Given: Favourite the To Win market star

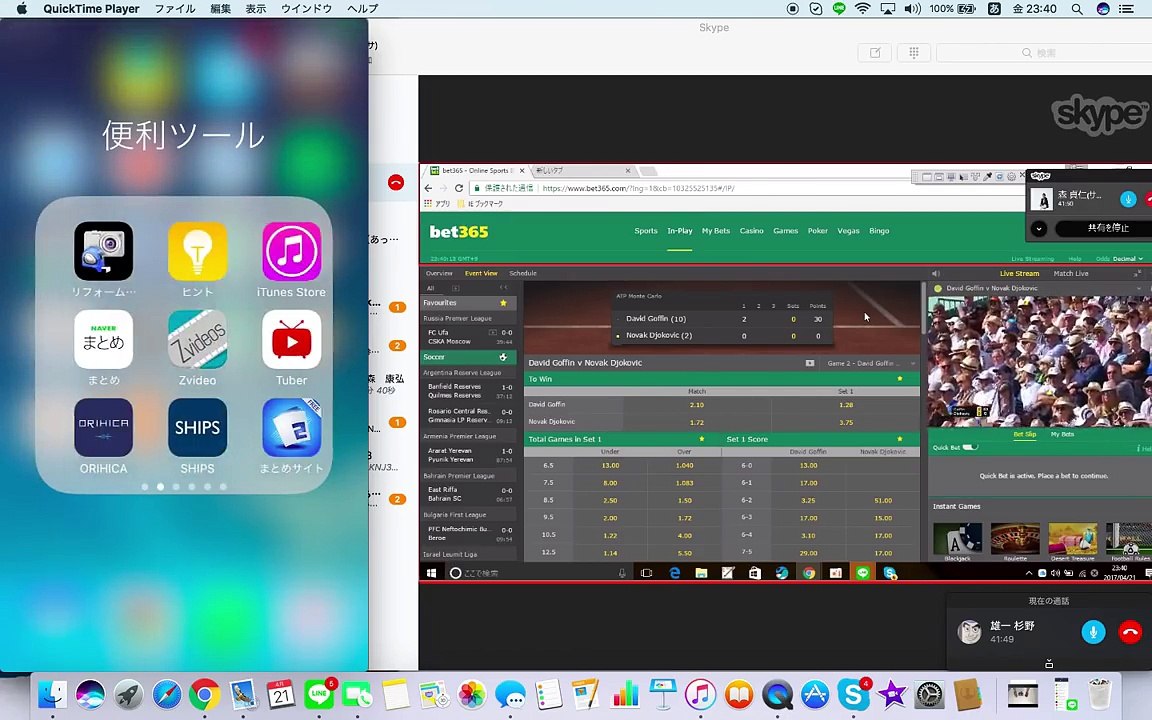Looking at the screenshot, I should click(x=900, y=379).
